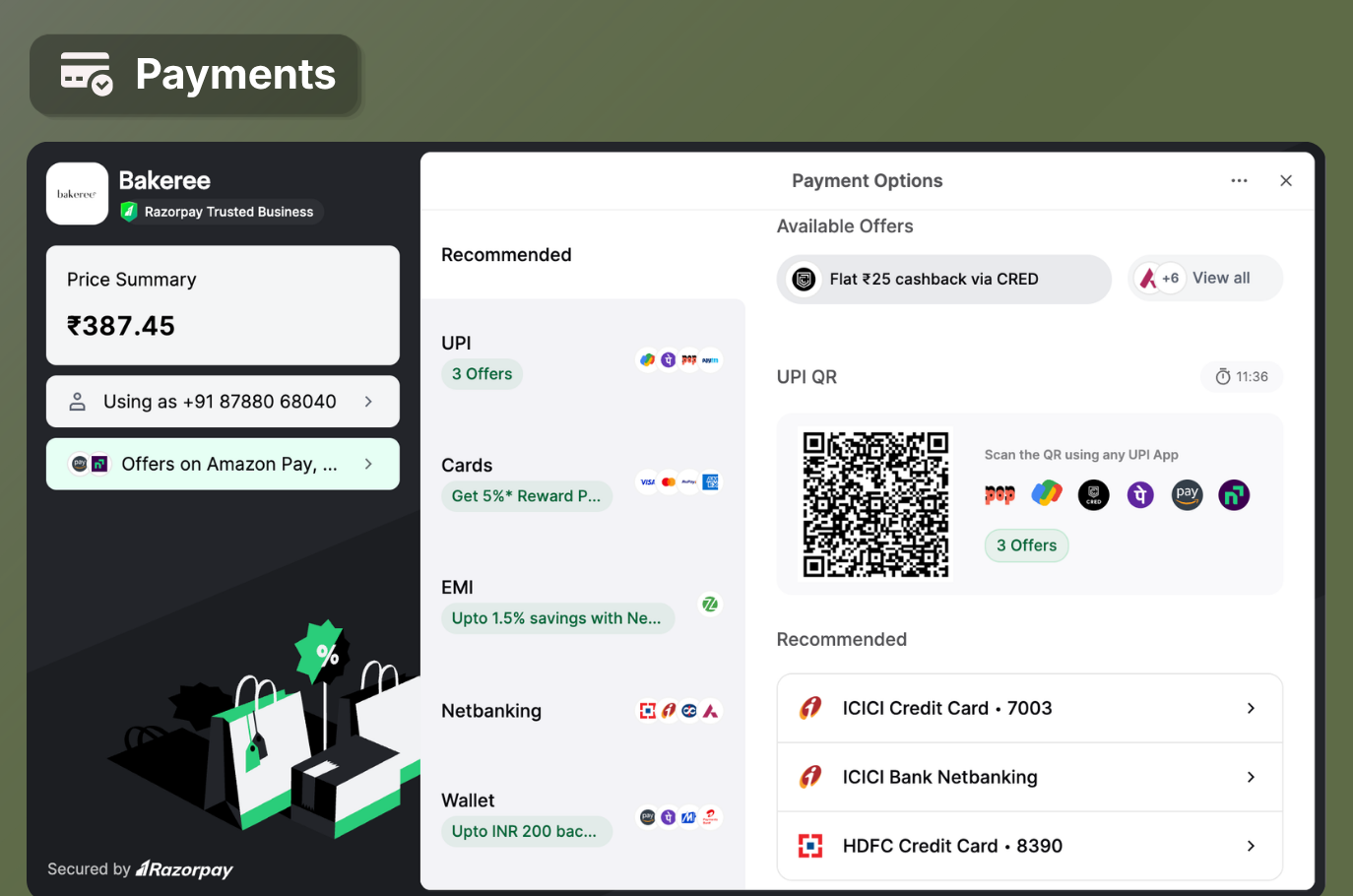Click the 'Secured by Razorpay' logo
Image resolution: width=1353 pixels, height=896 pixels.
pyautogui.click(x=140, y=869)
